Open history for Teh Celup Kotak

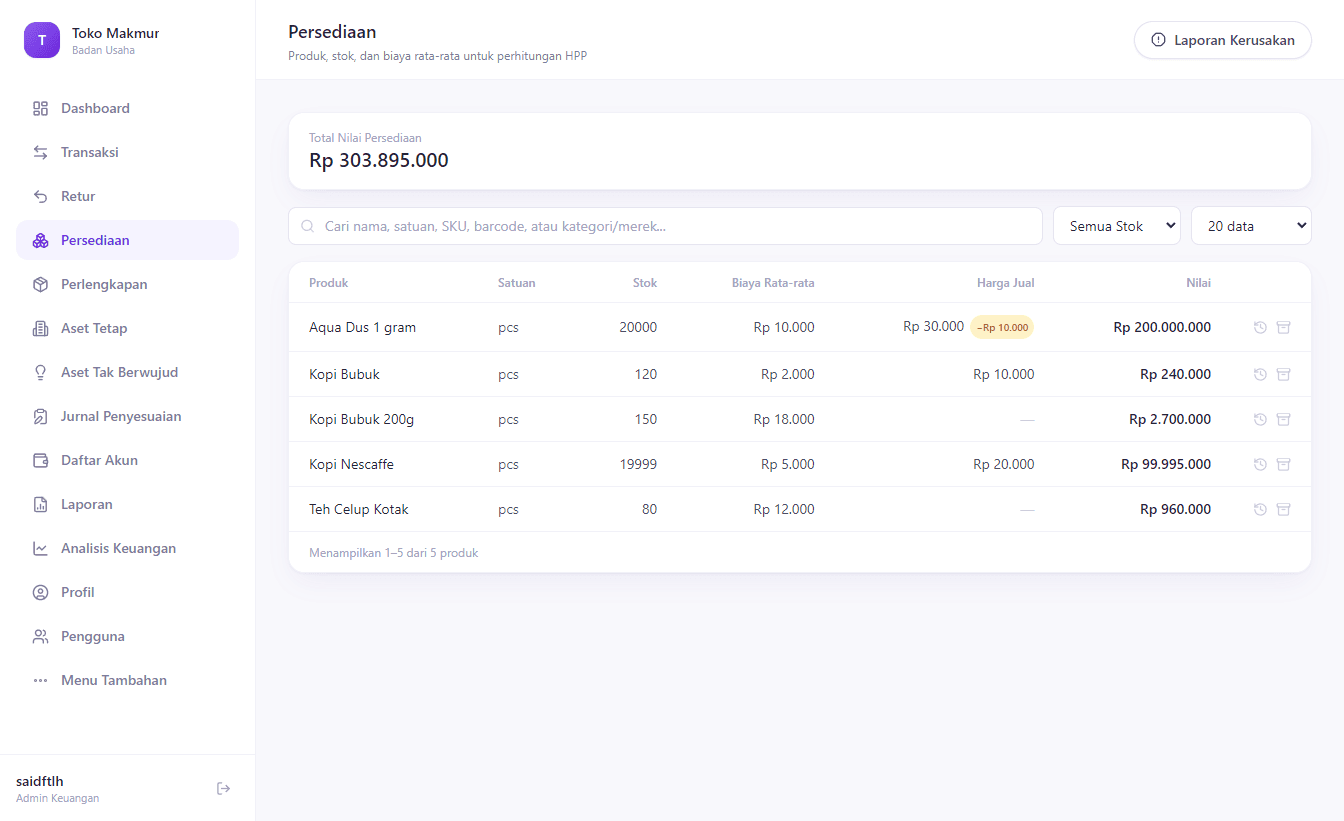tap(1260, 509)
